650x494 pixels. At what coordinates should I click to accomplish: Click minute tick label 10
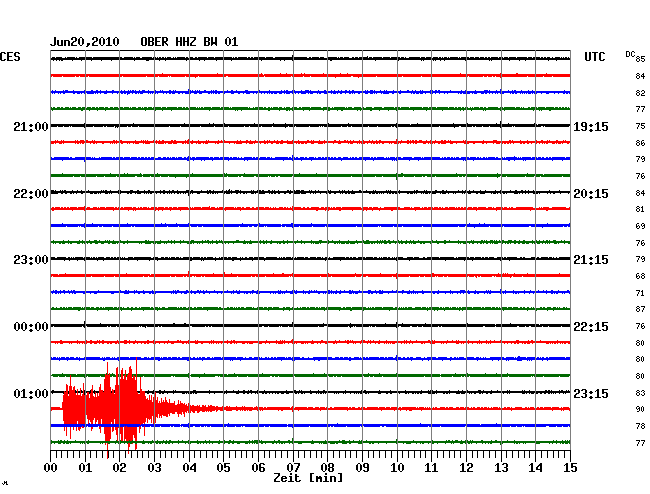click(397, 467)
